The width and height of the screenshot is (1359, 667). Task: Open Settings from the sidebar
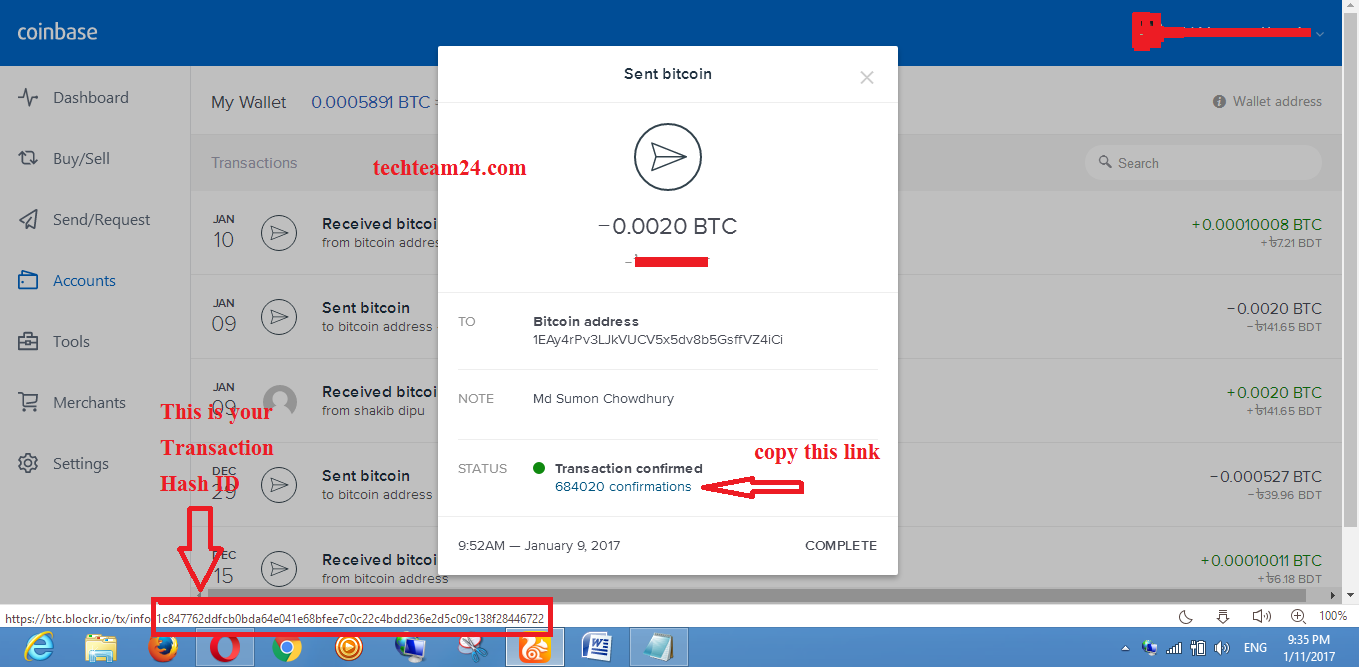click(63, 464)
